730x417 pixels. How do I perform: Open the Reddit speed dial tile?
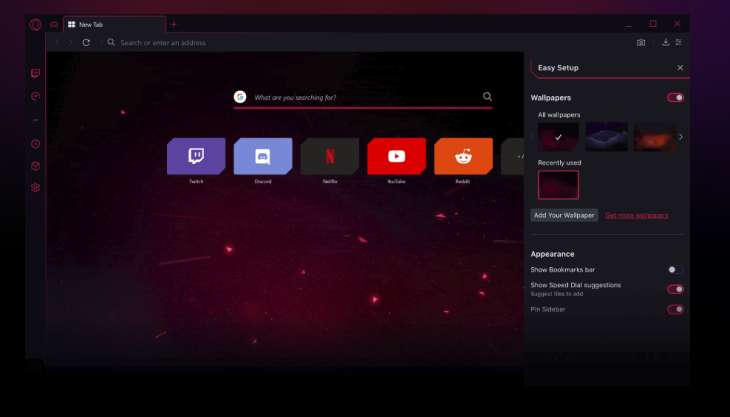pyautogui.click(x=463, y=156)
